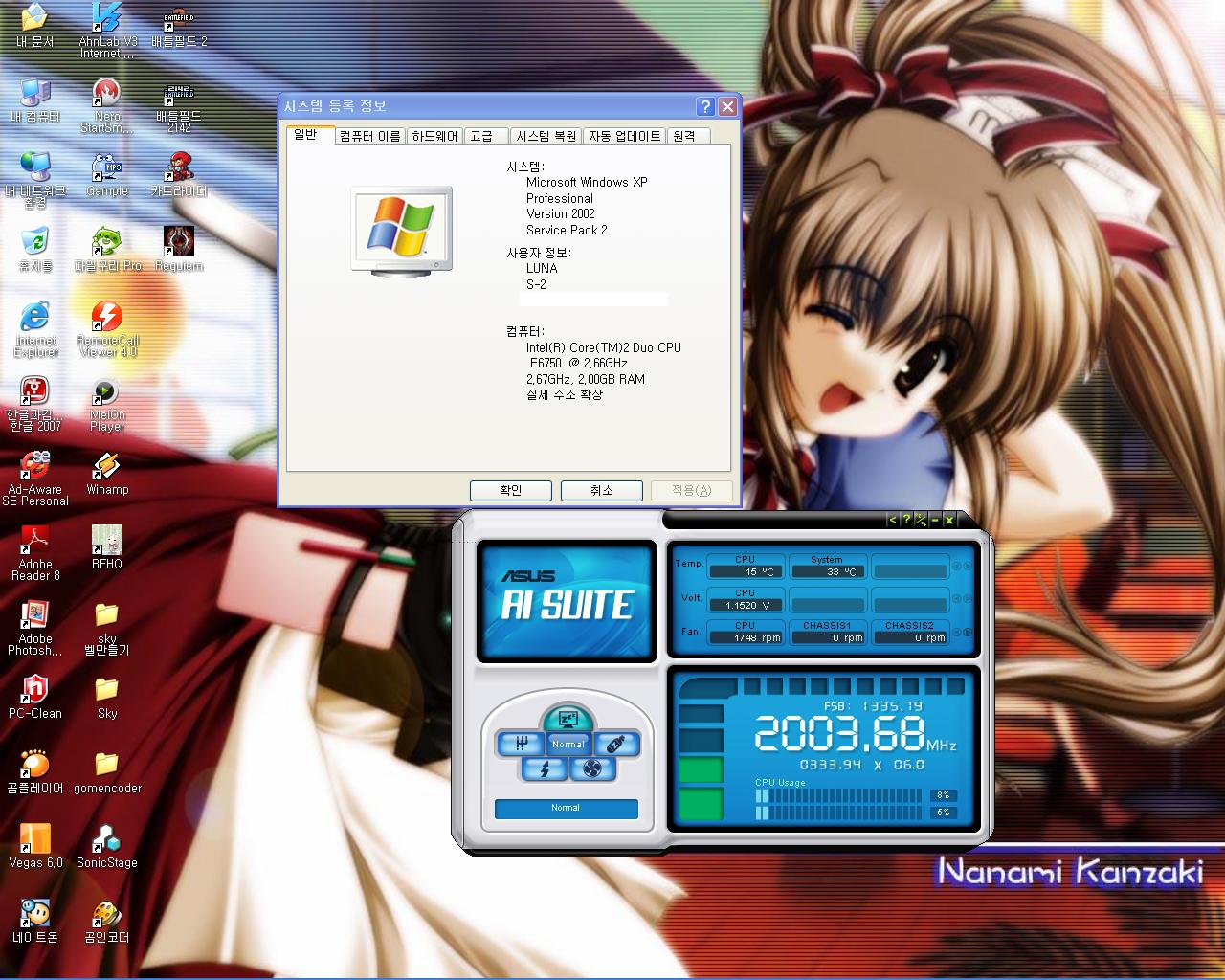Toggle the °C/°F unit icon in AI Suite
The width and height of the screenshot is (1225, 980).
(x=921, y=520)
